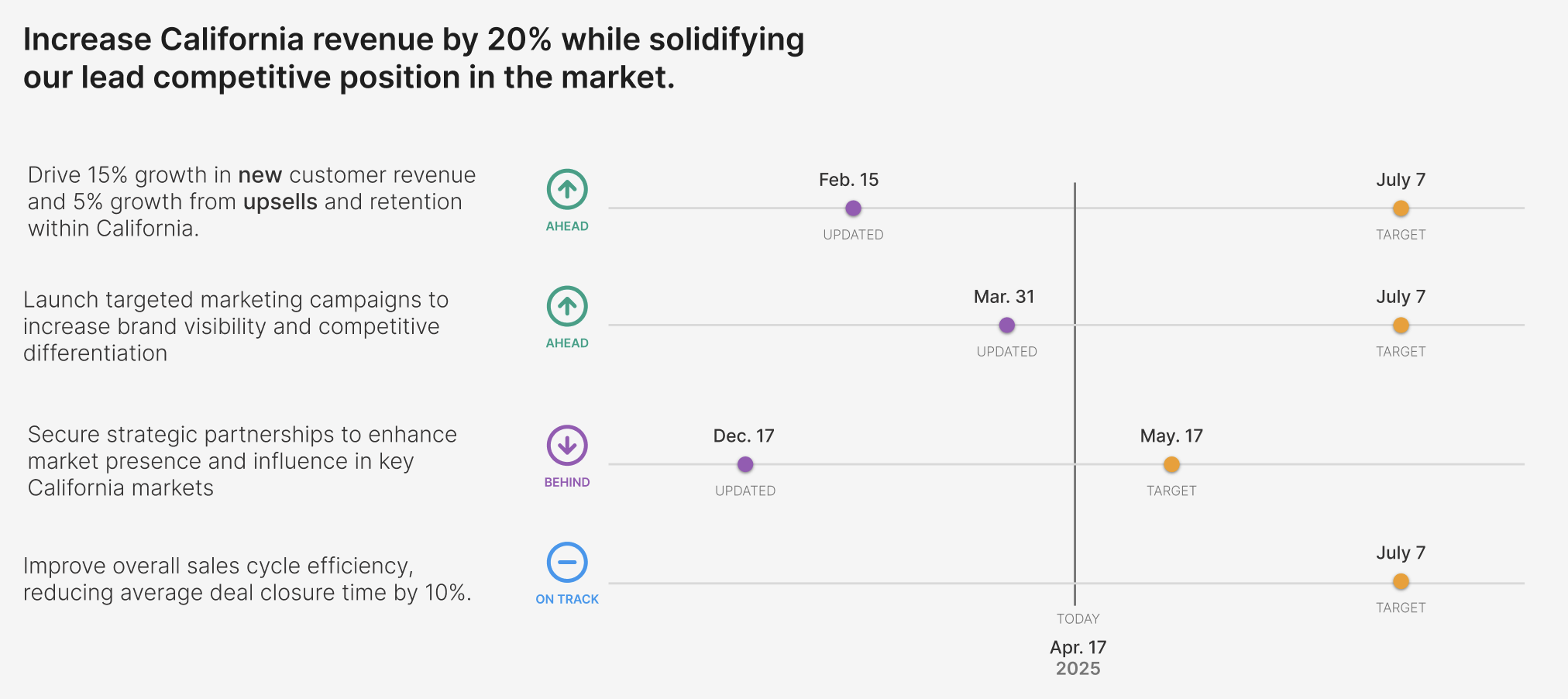Click the TODAY label under the vertical line
Viewport: 1568px width, 699px height.
[x=1078, y=618]
